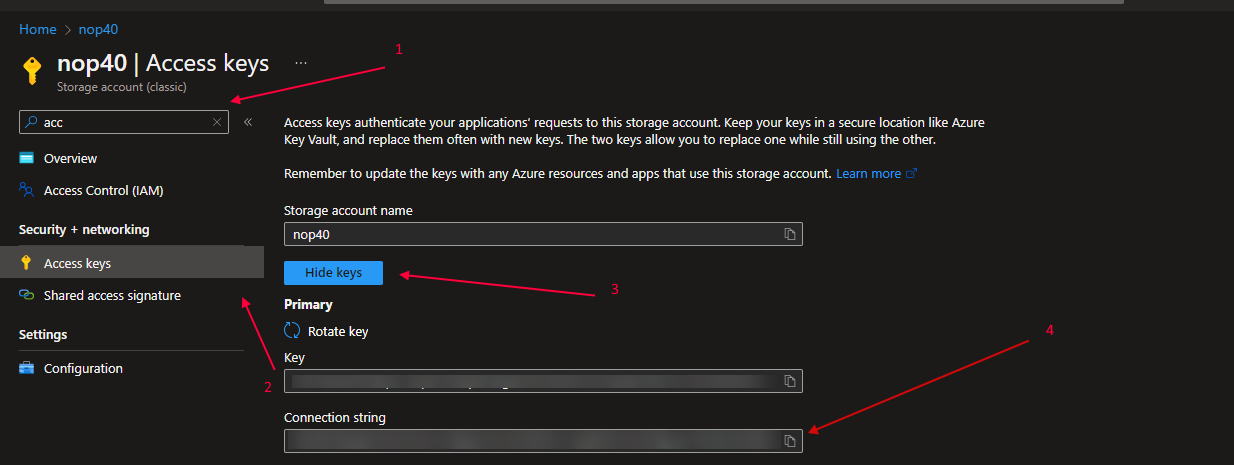Collapse the sidebar with double chevron
Image resolution: width=1234 pixels, height=465 pixels.
[247, 122]
